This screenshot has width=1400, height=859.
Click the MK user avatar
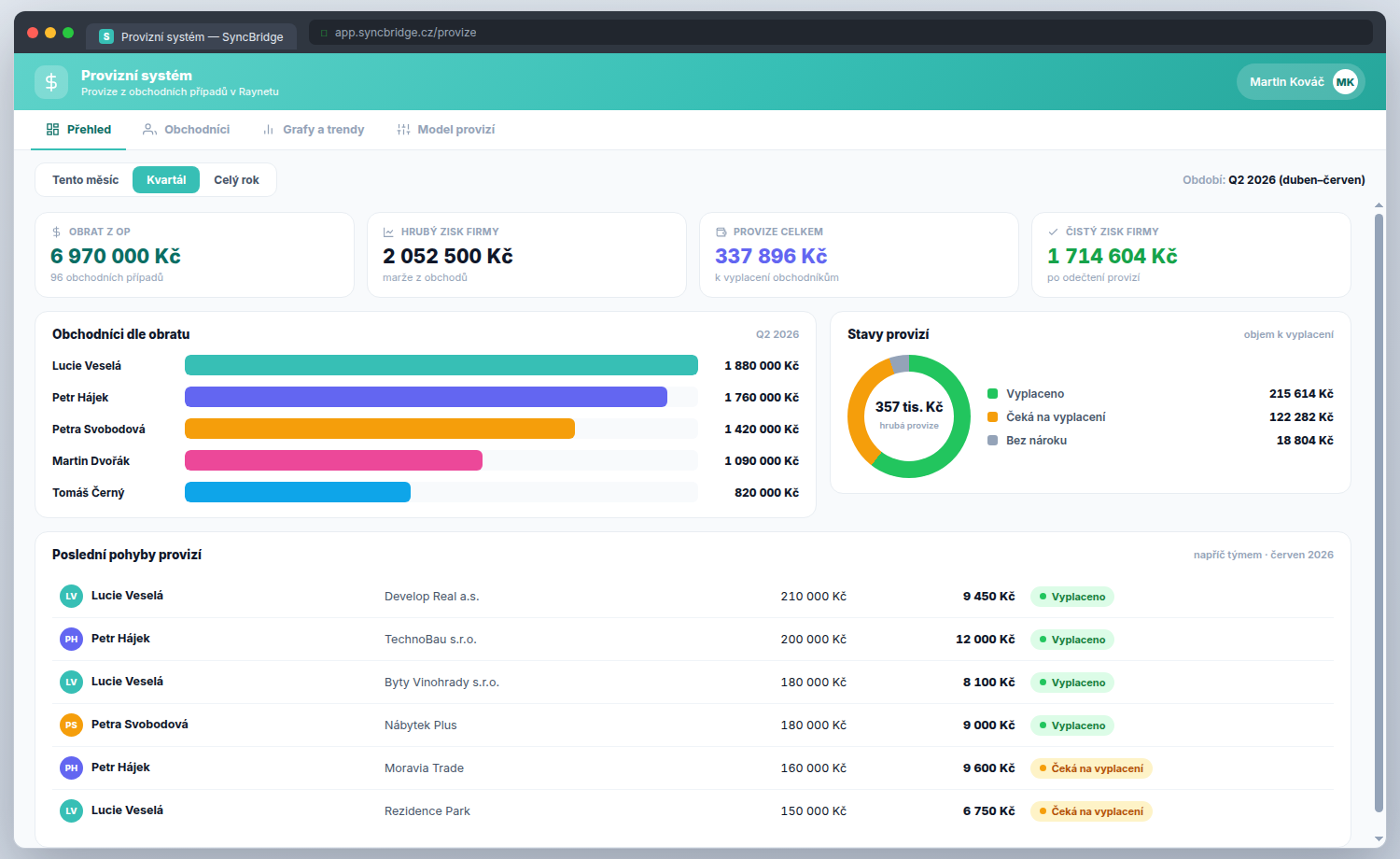(x=1345, y=82)
